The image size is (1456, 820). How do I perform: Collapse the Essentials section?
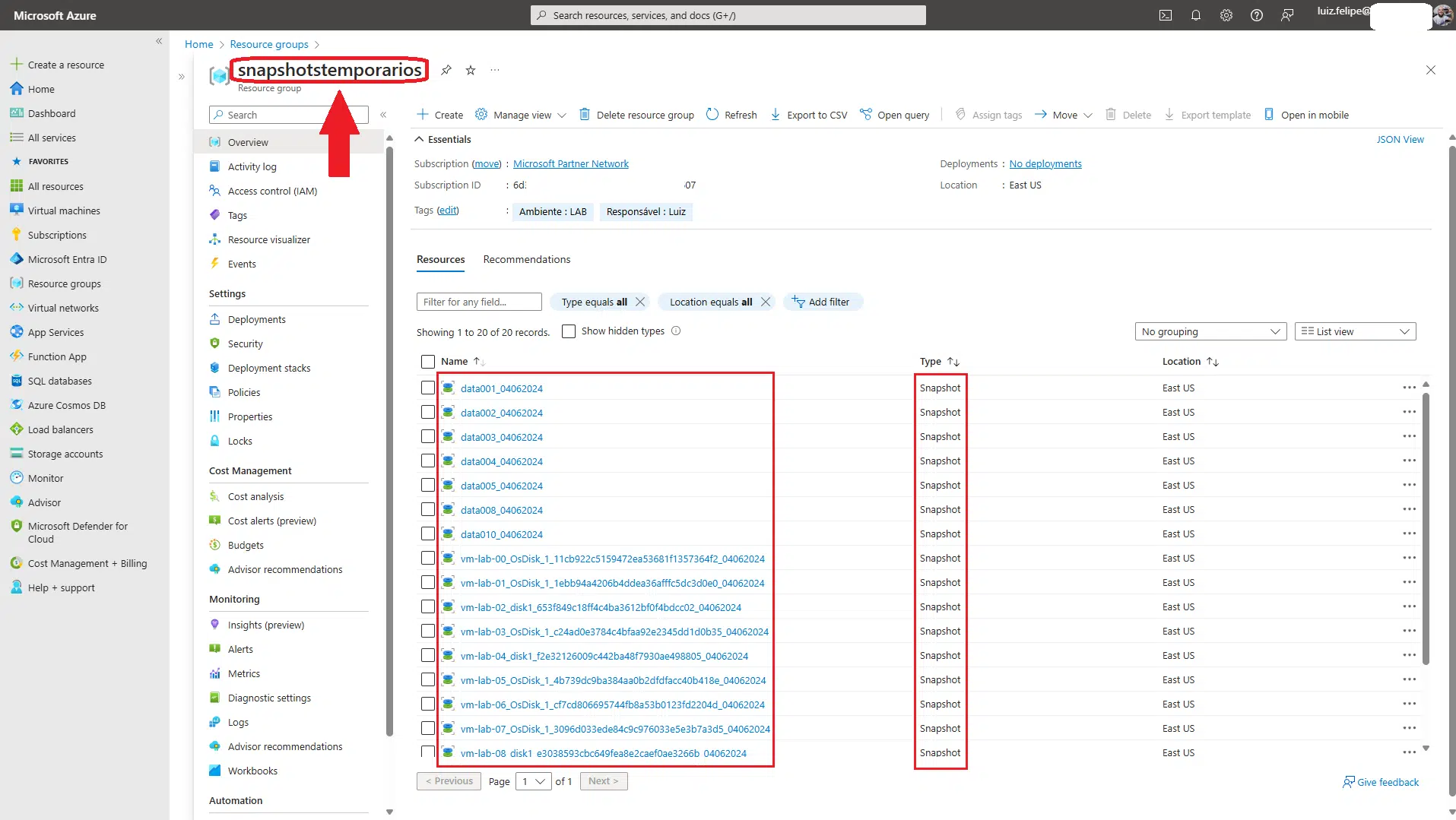coord(419,140)
